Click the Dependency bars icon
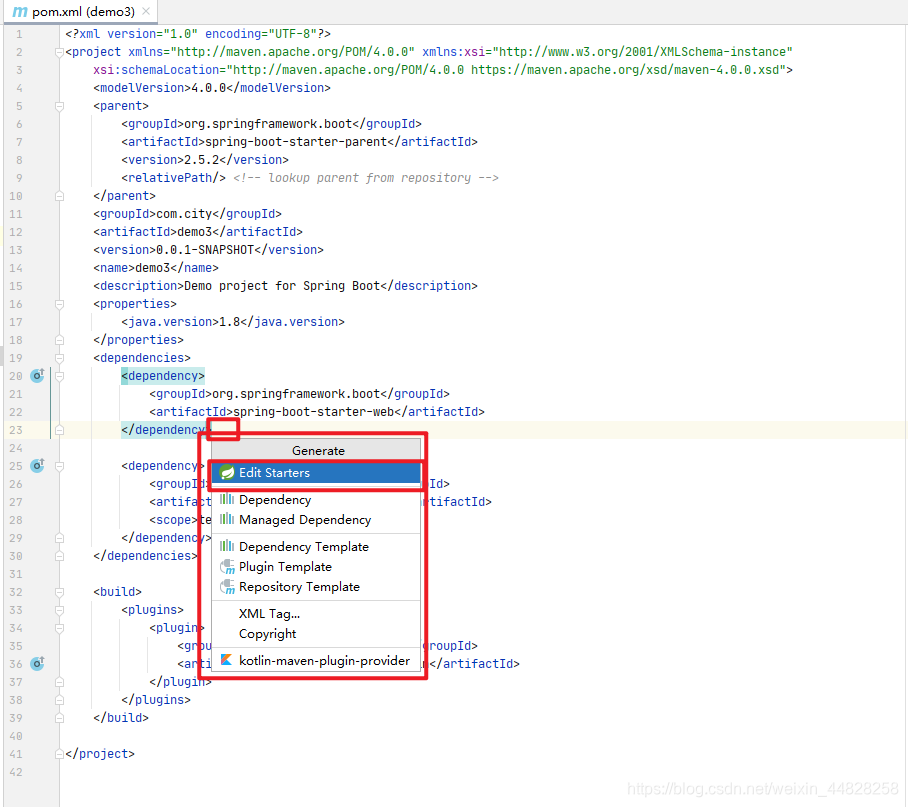 pos(227,499)
